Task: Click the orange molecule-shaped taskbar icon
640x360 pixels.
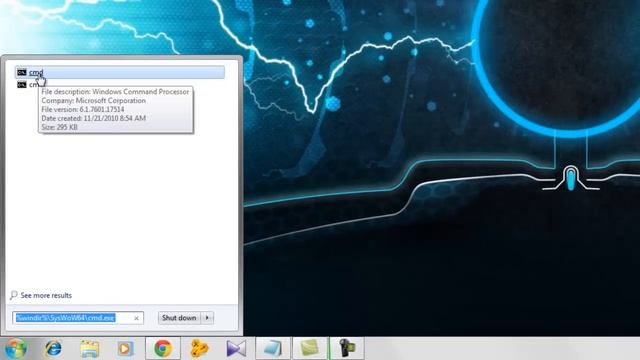Action: click(200, 349)
